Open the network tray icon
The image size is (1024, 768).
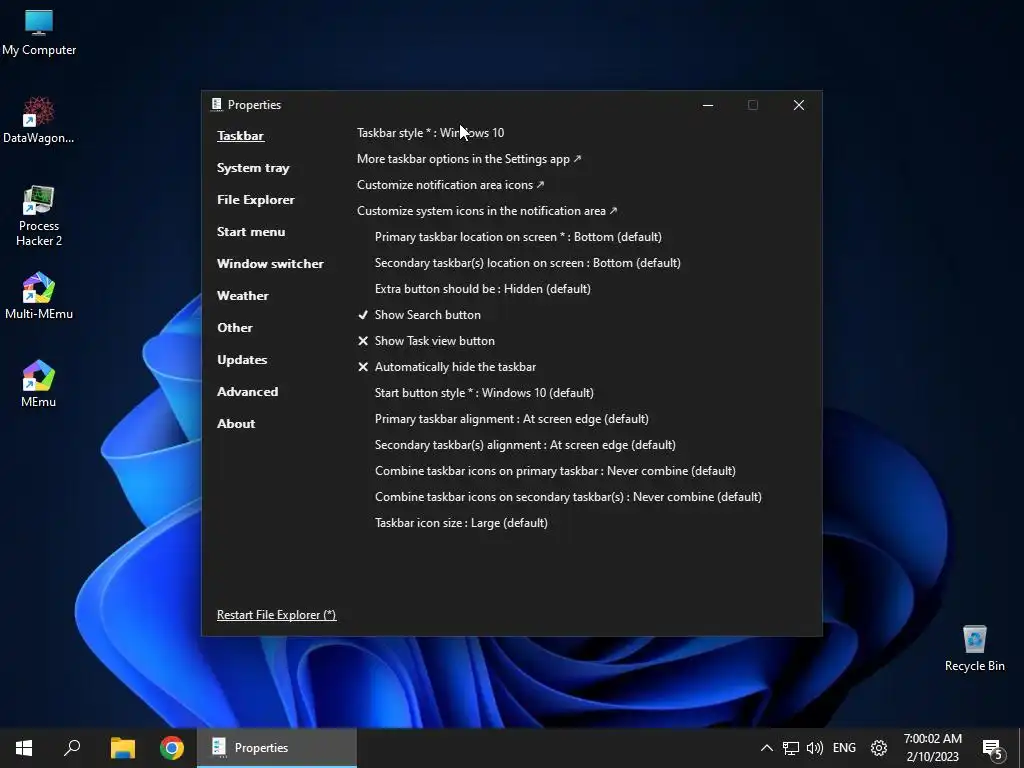(791, 748)
